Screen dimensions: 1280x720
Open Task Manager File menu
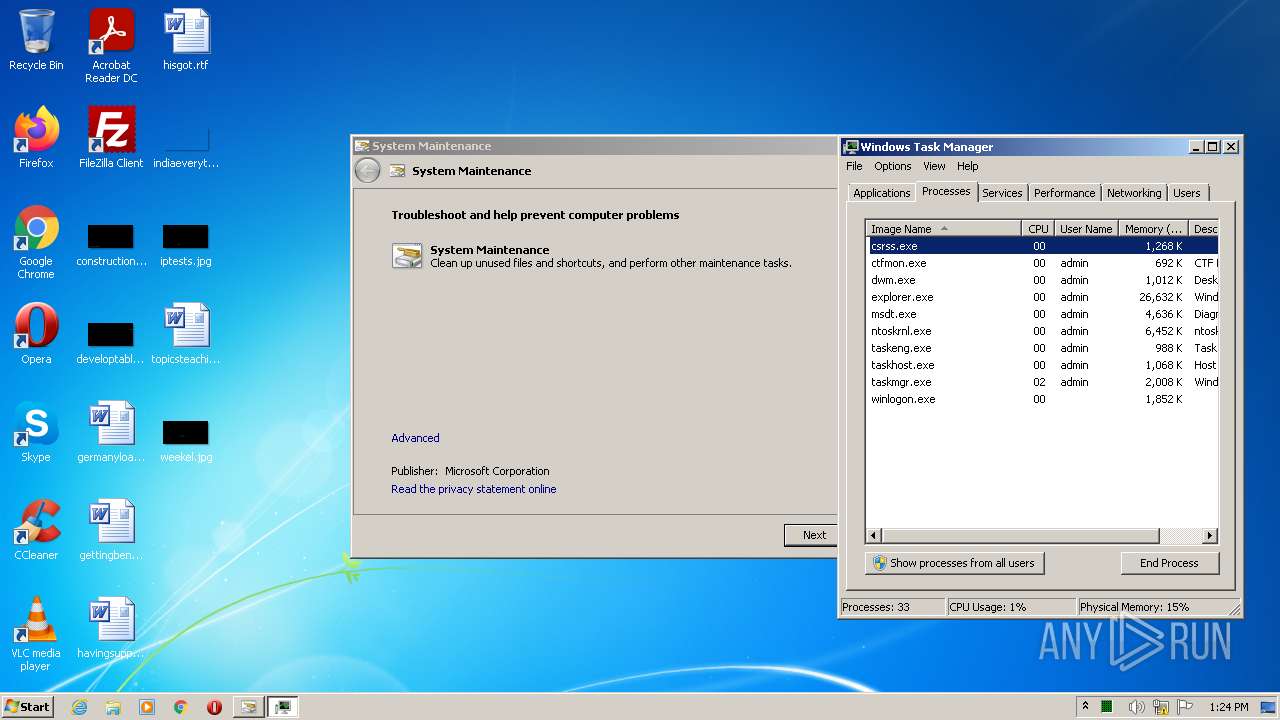[854, 166]
